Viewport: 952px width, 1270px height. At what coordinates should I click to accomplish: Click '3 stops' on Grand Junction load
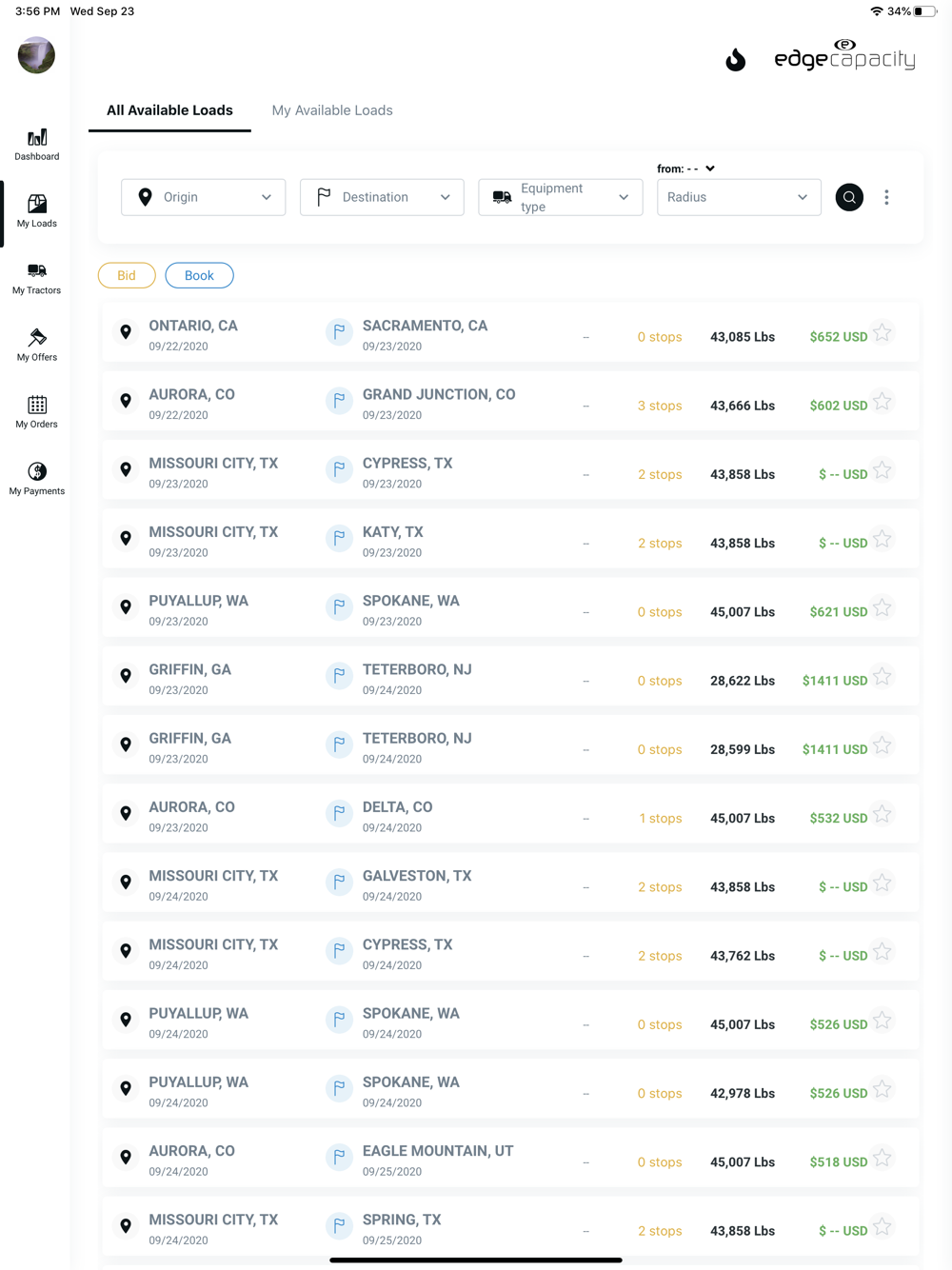(x=660, y=406)
